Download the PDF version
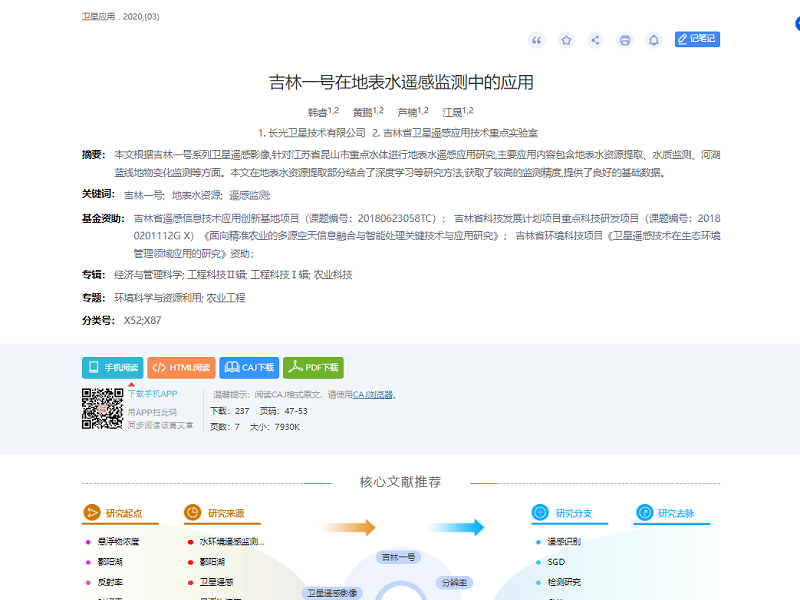 click(313, 368)
